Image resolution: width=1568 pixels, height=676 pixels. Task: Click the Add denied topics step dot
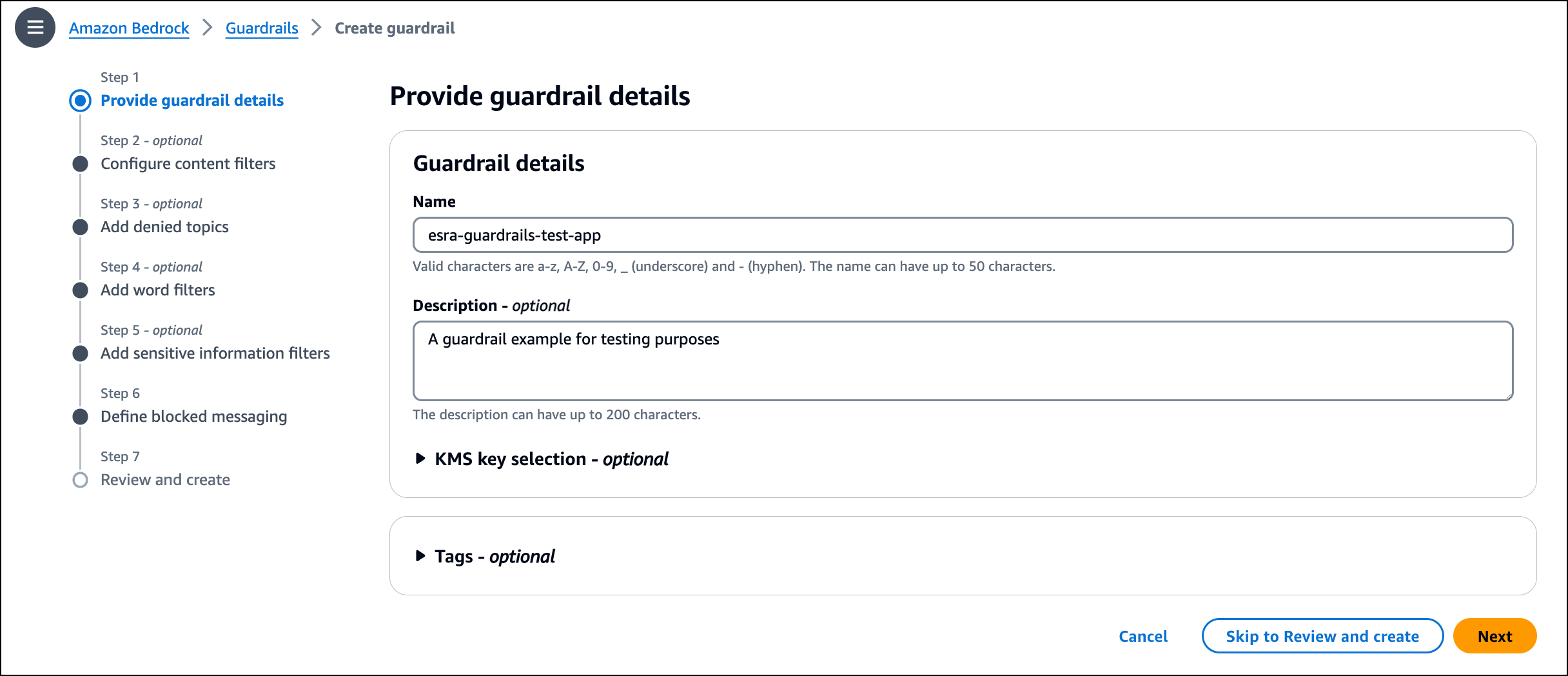coord(81,227)
